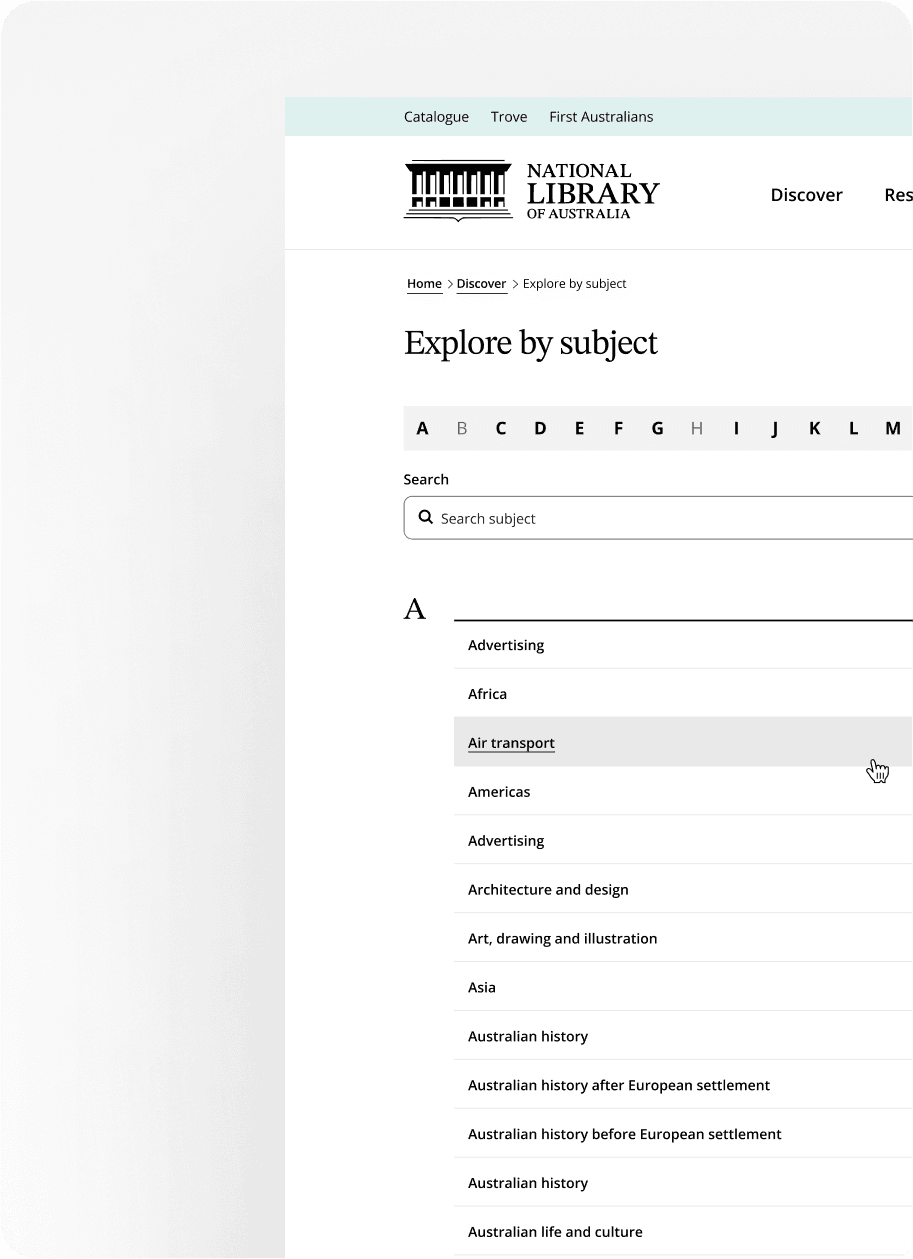Open the Catalogue link in top bar
Screen dimensions: 913x1259
(x=436, y=117)
